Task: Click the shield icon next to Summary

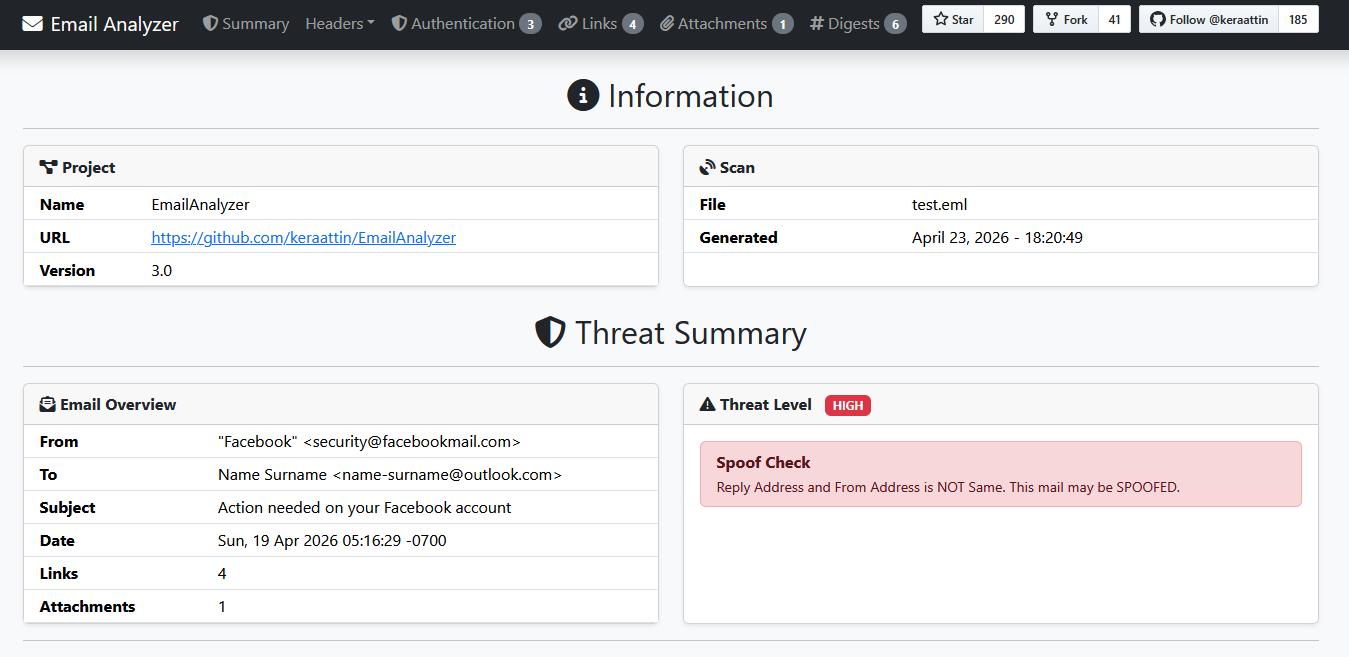Action: [210, 23]
